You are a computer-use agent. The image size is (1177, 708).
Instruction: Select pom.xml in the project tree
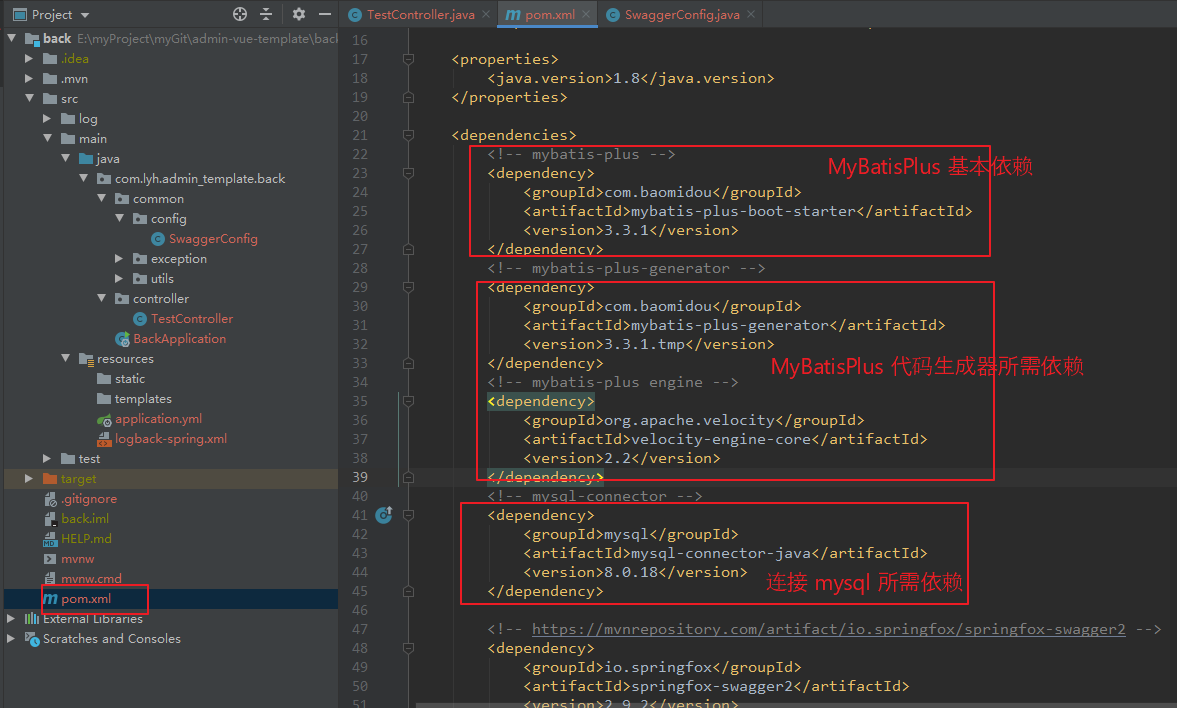(x=86, y=598)
